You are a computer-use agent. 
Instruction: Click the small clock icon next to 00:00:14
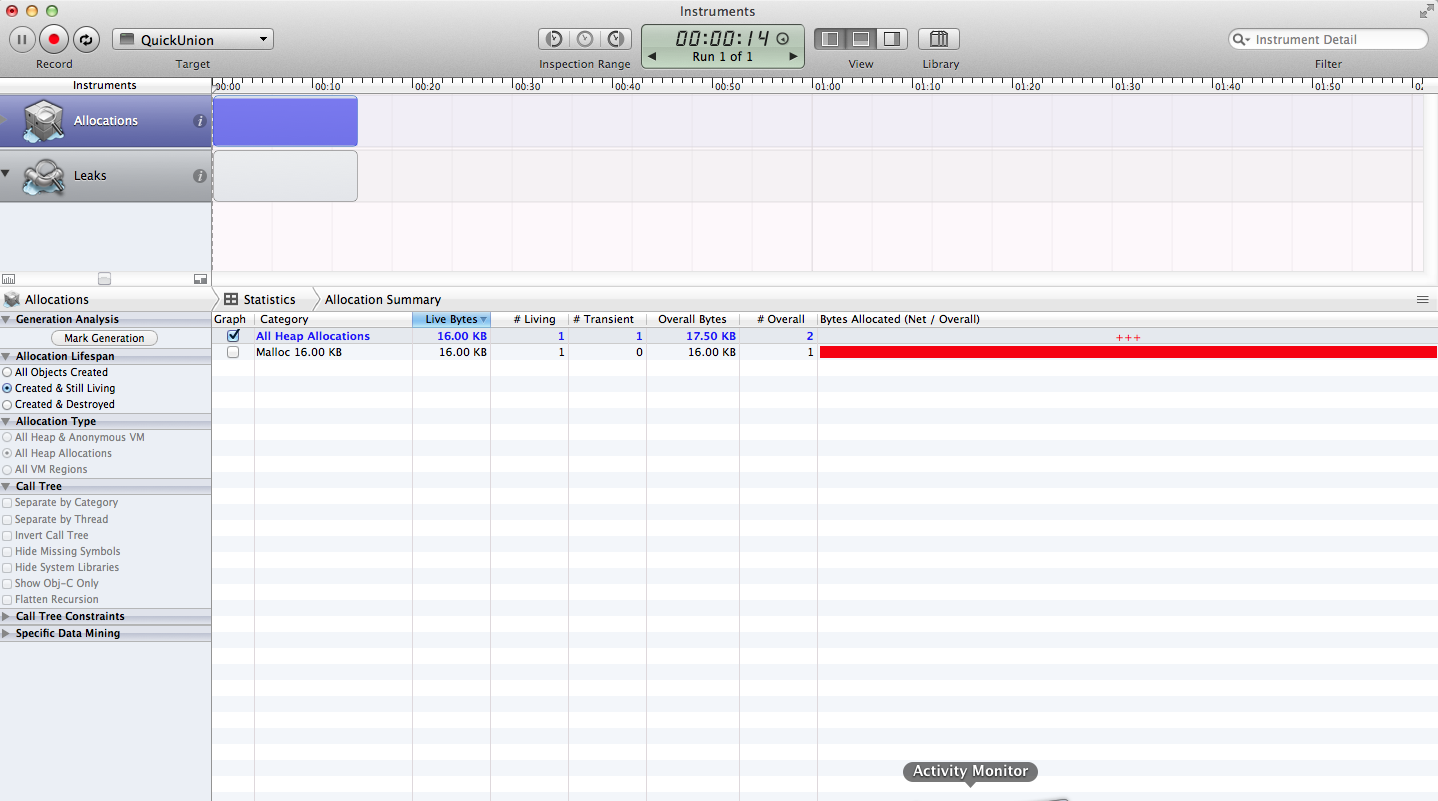point(783,39)
